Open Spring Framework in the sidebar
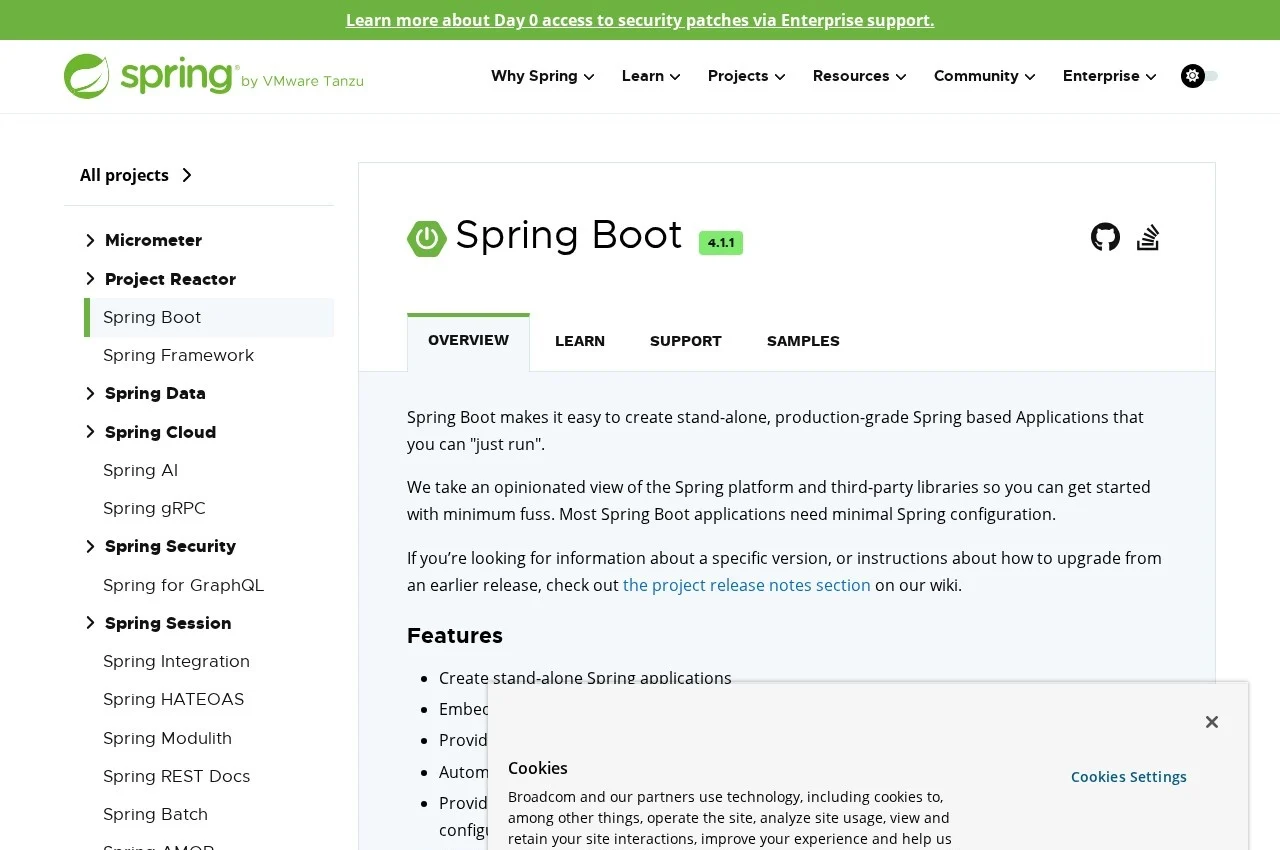 coord(178,355)
